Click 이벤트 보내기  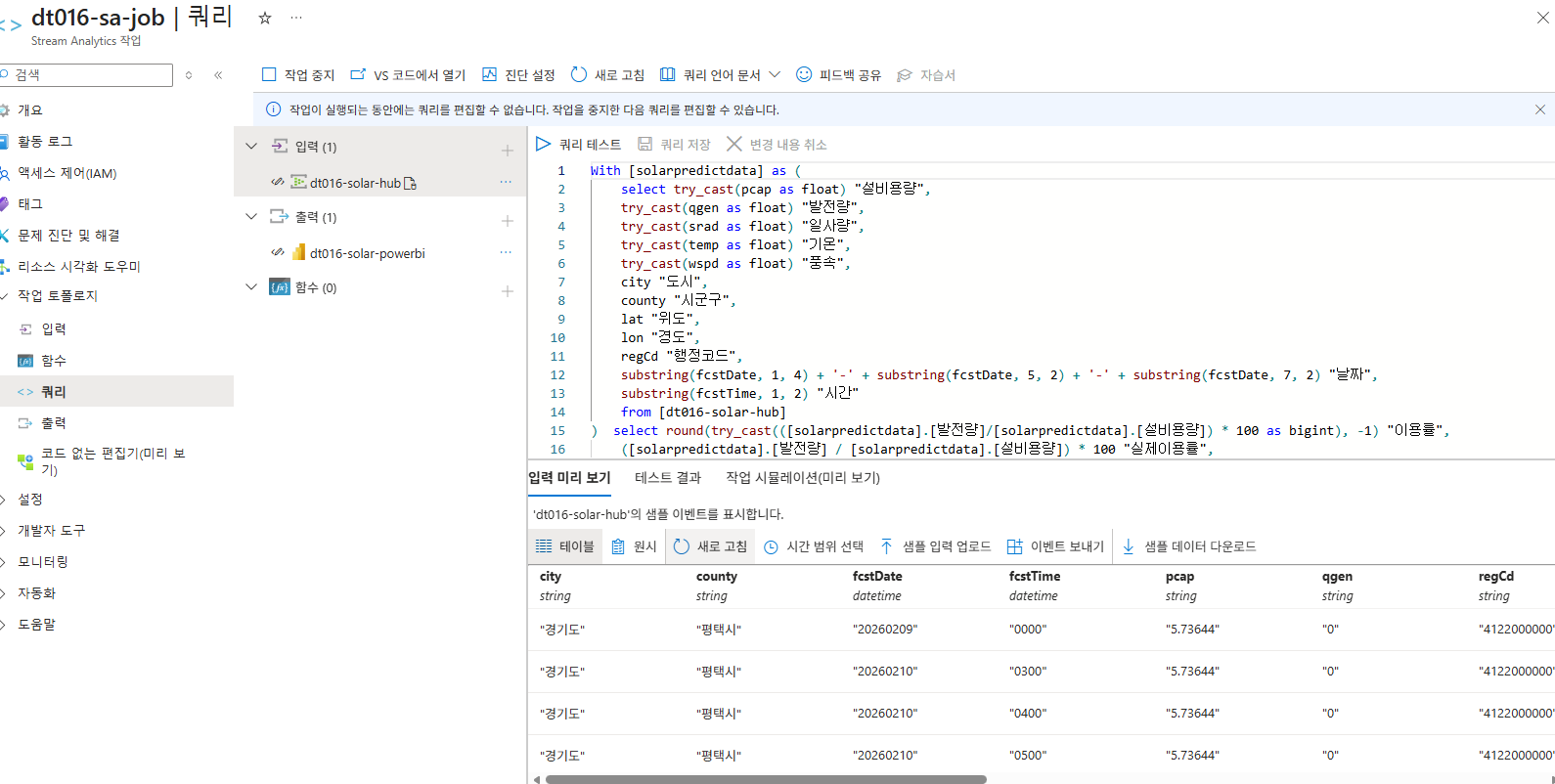[1055, 546]
